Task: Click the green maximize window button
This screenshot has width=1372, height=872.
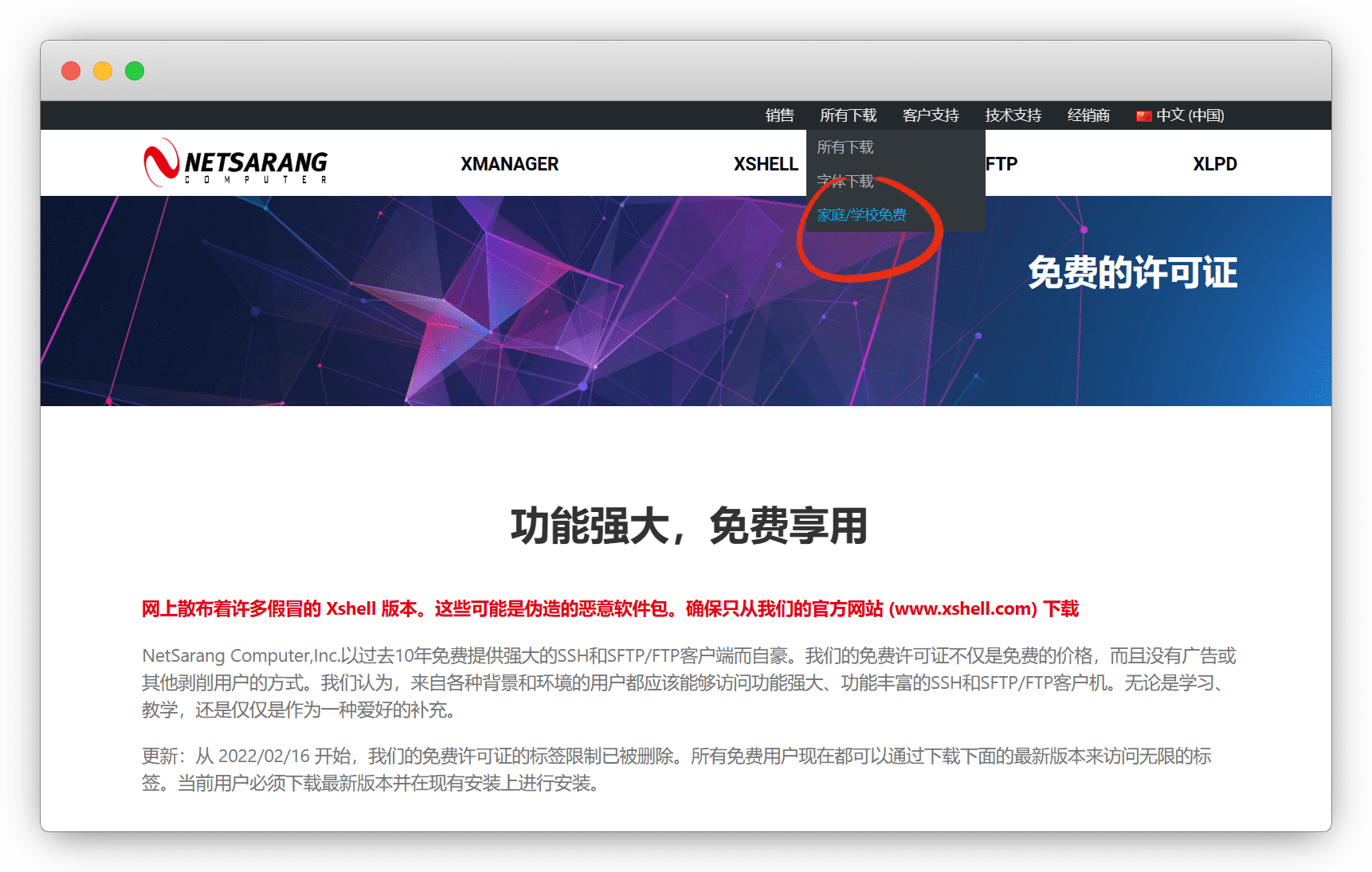Action: [135, 71]
